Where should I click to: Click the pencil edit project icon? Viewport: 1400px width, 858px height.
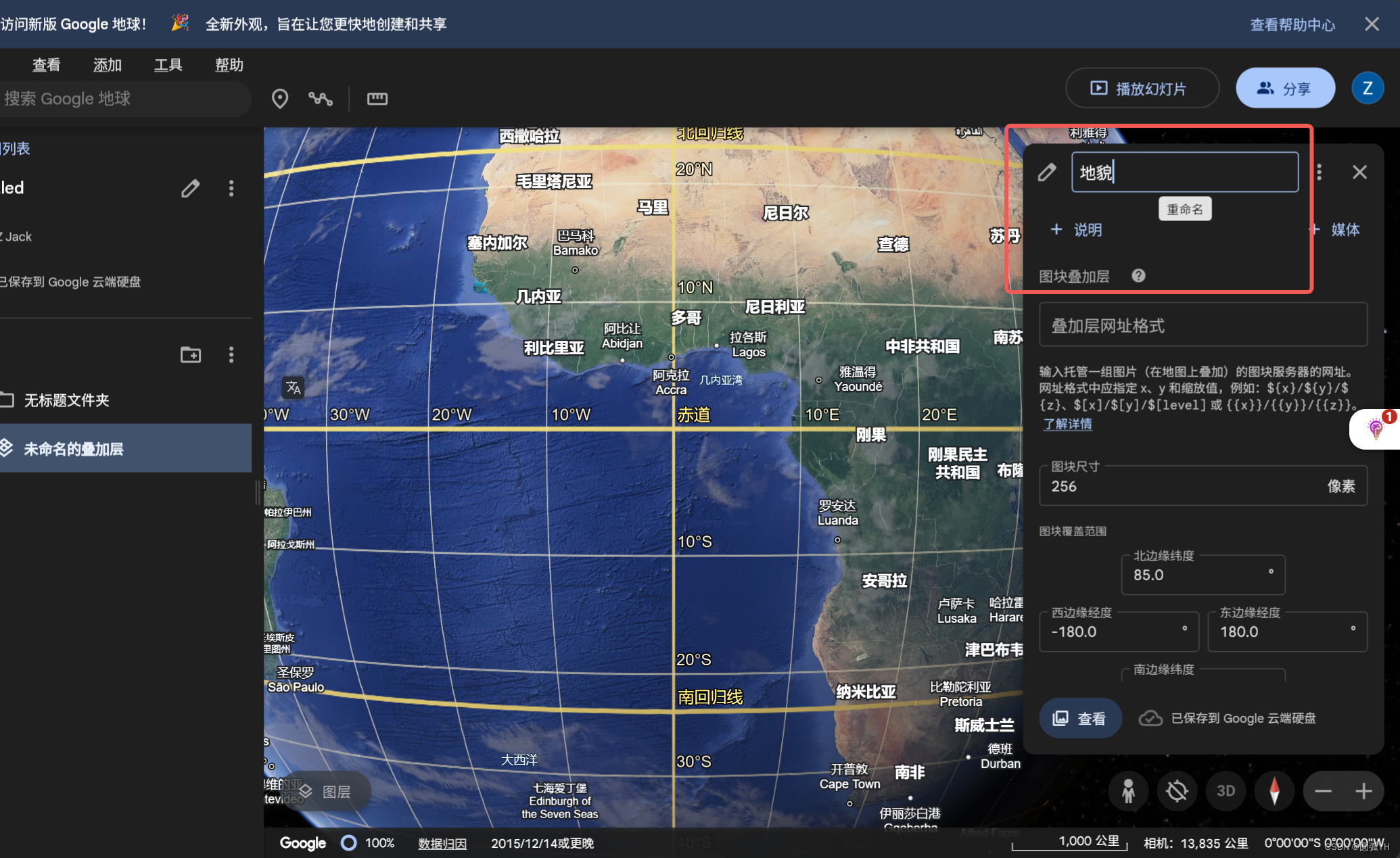click(191, 188)
